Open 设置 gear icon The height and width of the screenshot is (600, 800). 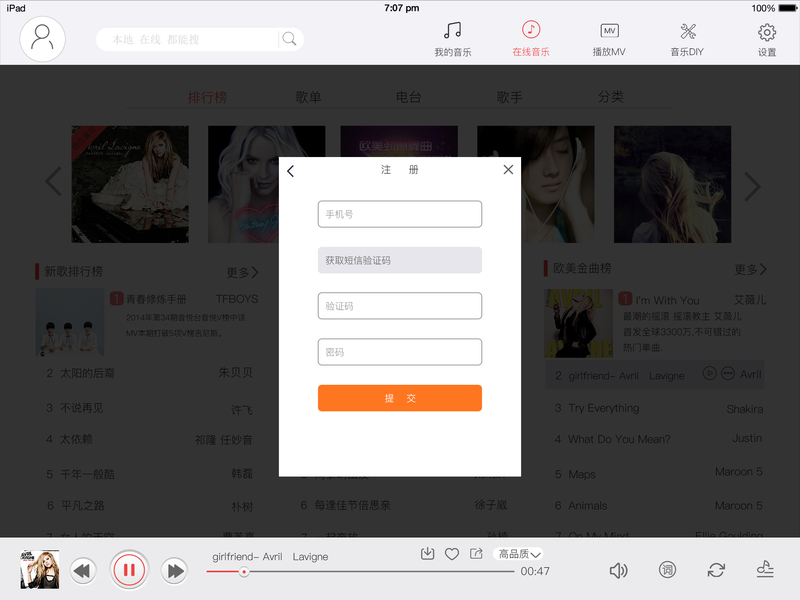click(767, 32)
